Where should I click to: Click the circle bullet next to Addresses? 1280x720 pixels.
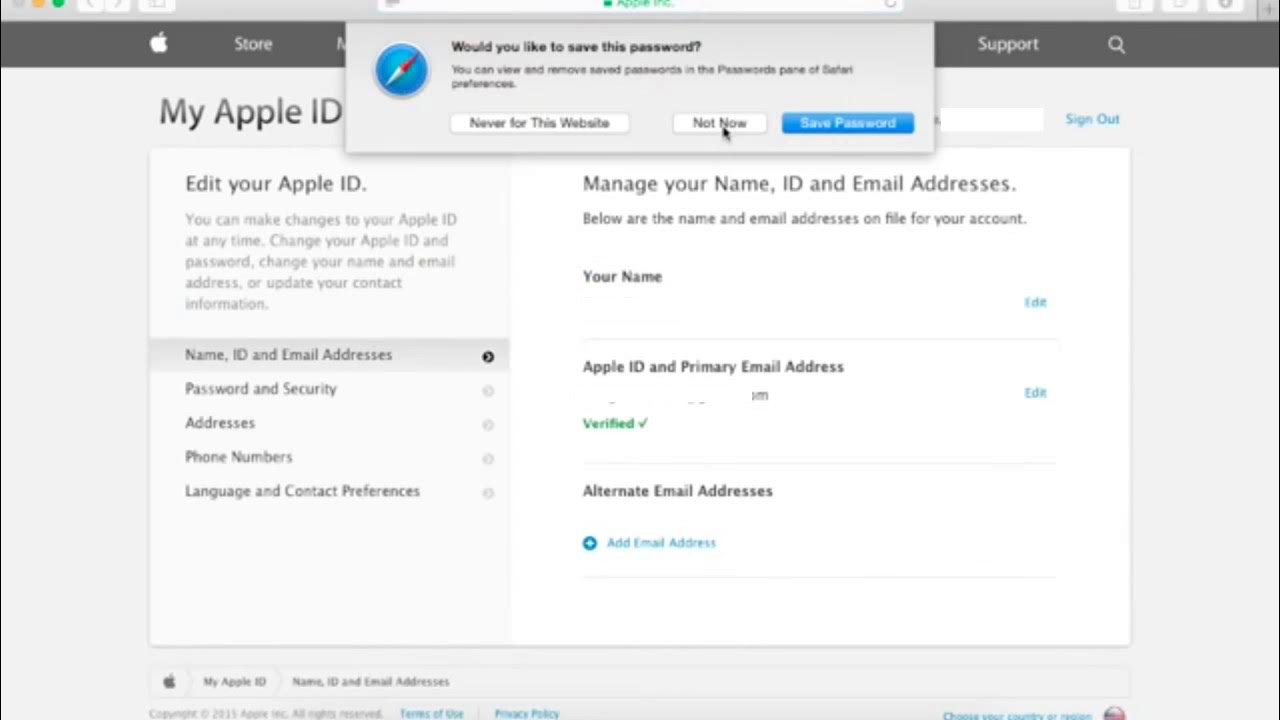488,424
